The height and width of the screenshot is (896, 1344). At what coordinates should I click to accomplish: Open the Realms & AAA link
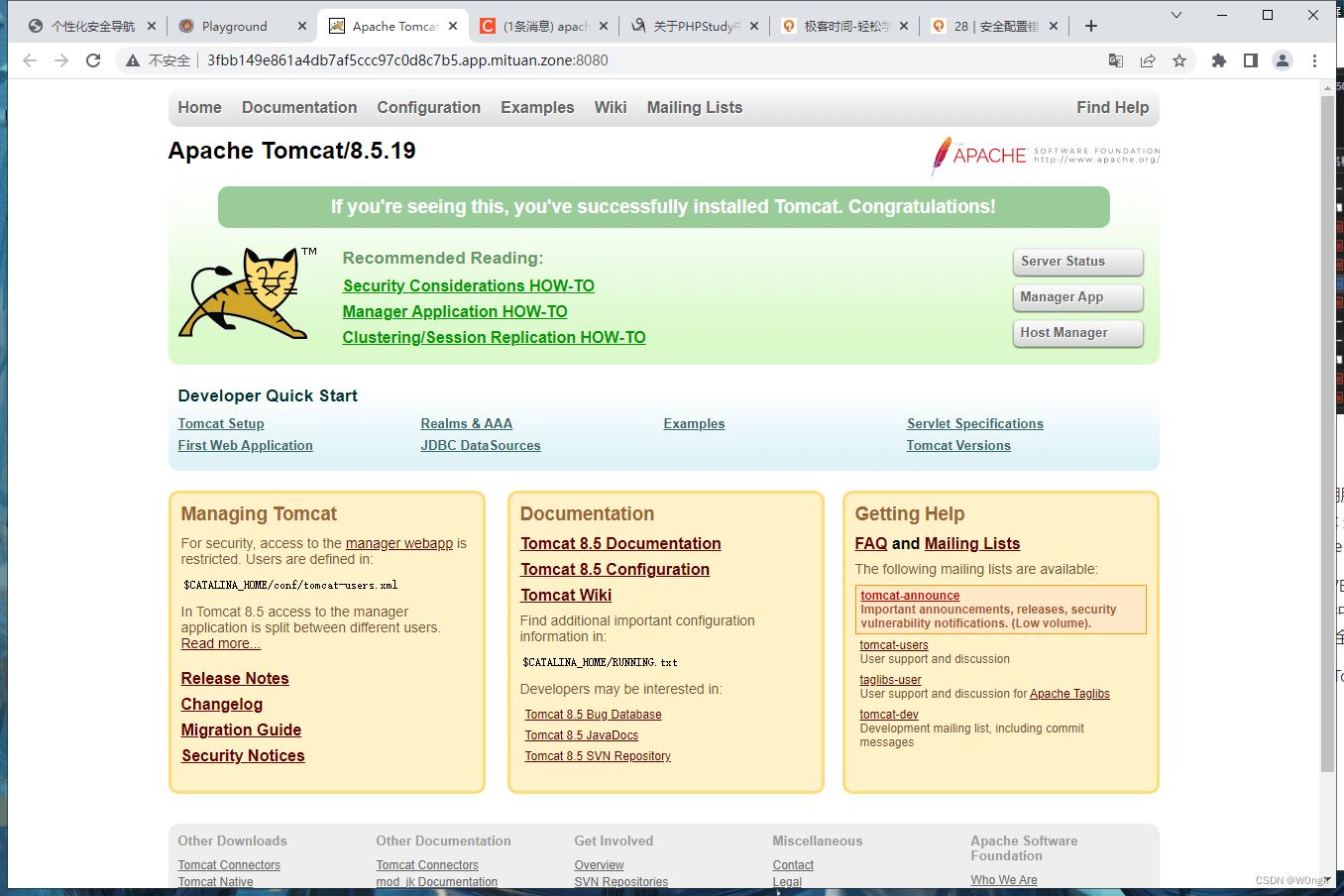pyautogui.click(x=466, y=423)
